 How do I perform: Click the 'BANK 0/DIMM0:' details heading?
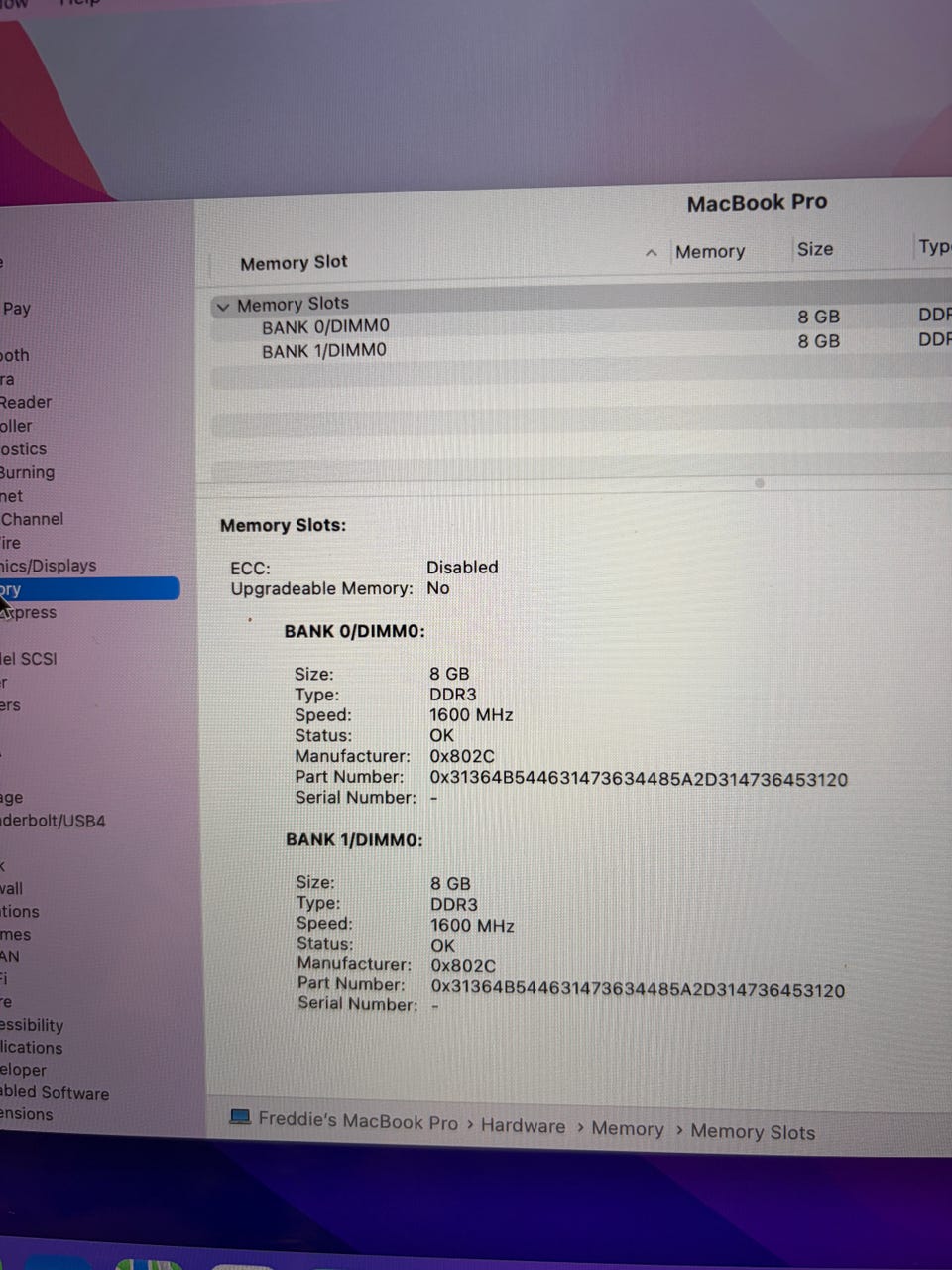click(354, 630)
